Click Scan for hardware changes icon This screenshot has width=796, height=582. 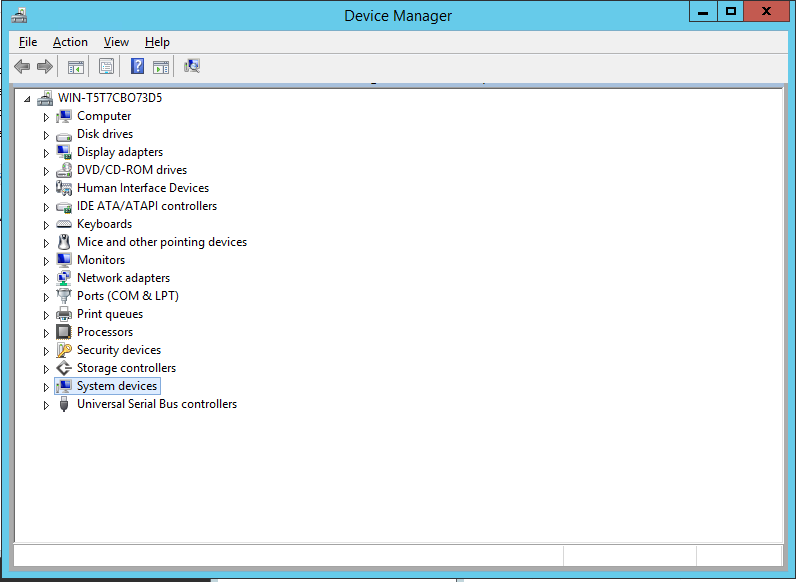(x=192, y=66)
